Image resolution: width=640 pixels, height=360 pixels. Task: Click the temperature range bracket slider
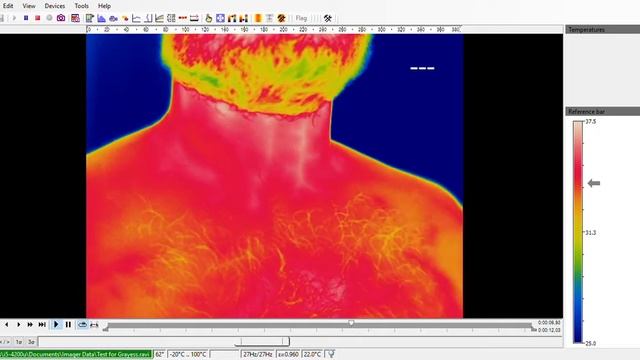(x=263, y=341)
